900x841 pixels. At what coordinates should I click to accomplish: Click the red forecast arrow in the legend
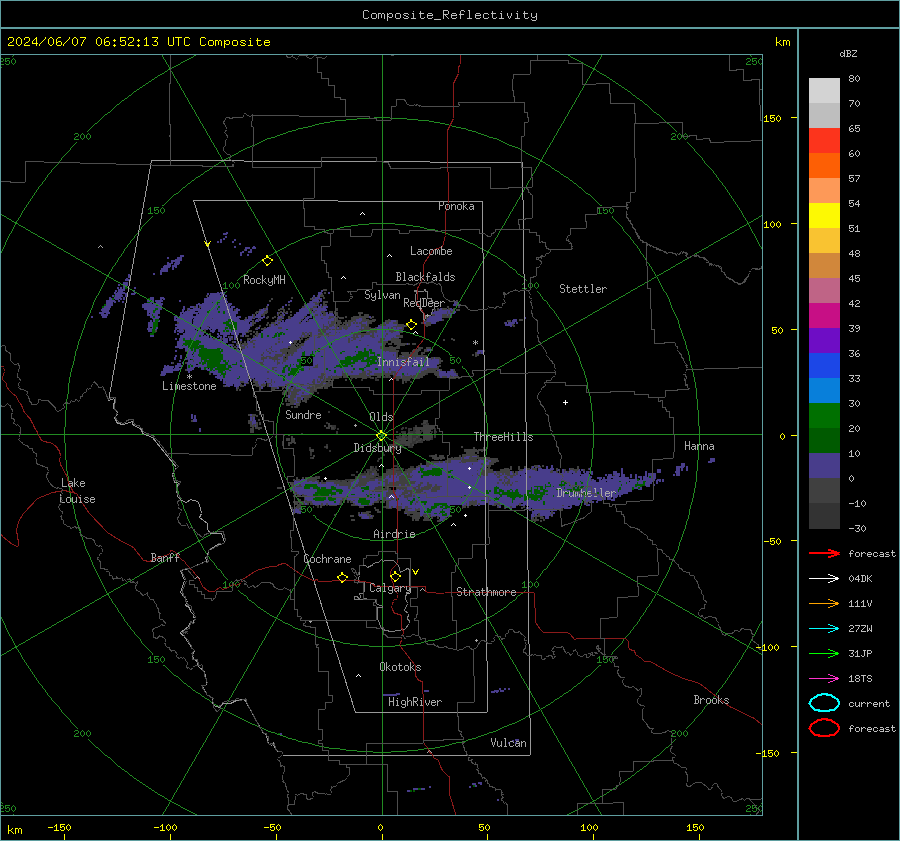pyautogui.click(x=824, y=553)
